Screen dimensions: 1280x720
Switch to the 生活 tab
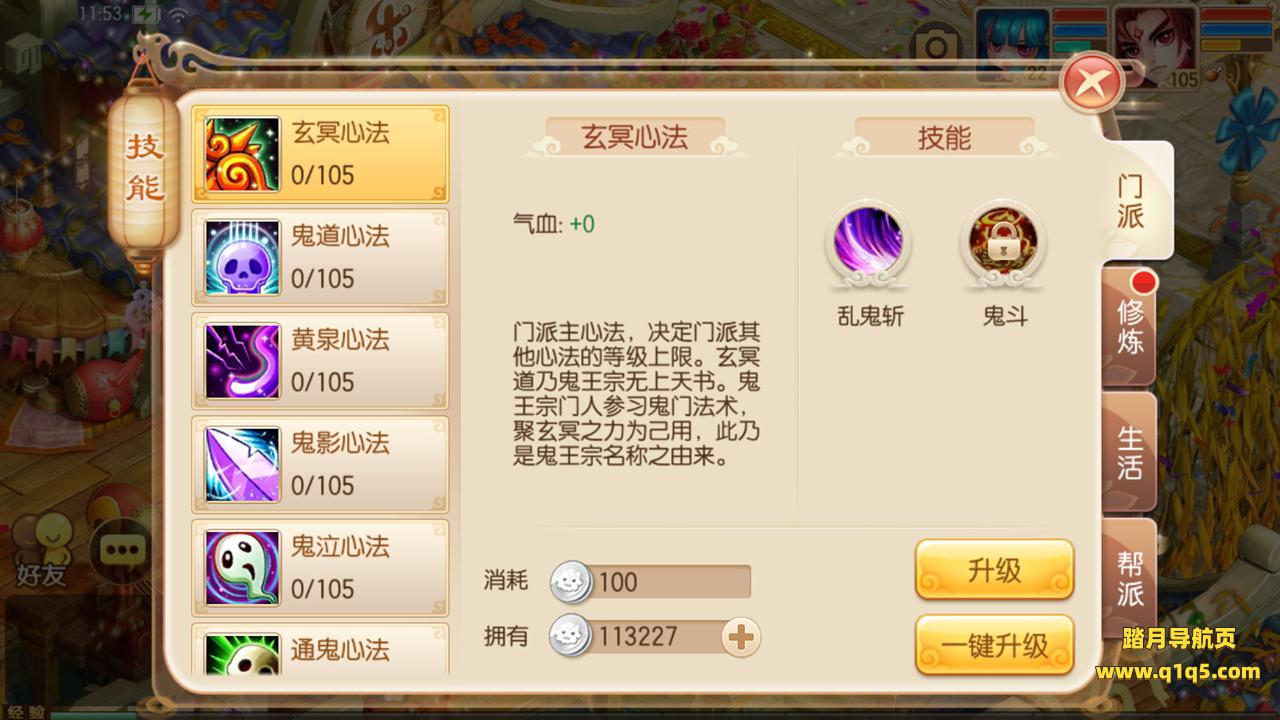click(x=1130, y=453)
